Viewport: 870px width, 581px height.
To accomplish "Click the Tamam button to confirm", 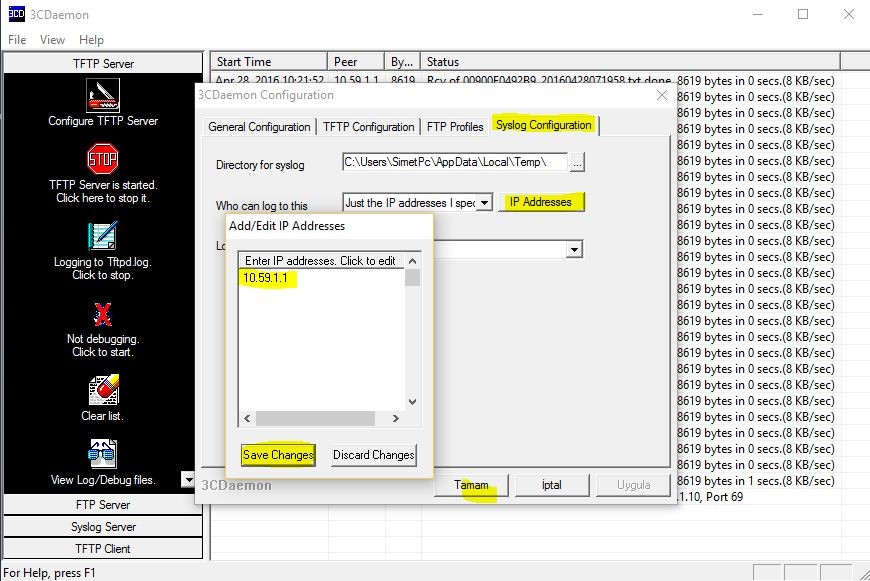I will point(472,485).
